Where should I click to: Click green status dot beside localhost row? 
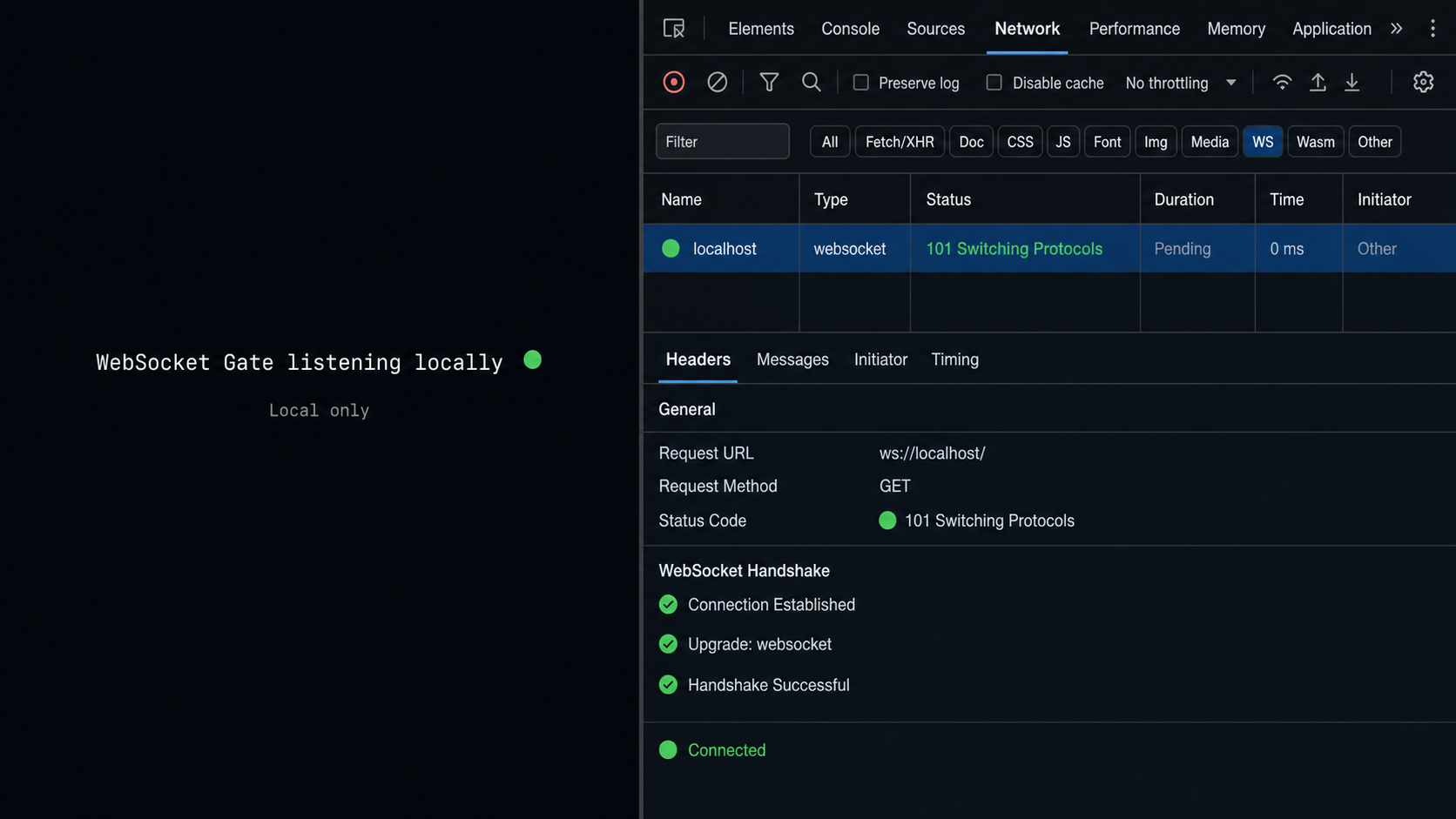pos(671,248)
